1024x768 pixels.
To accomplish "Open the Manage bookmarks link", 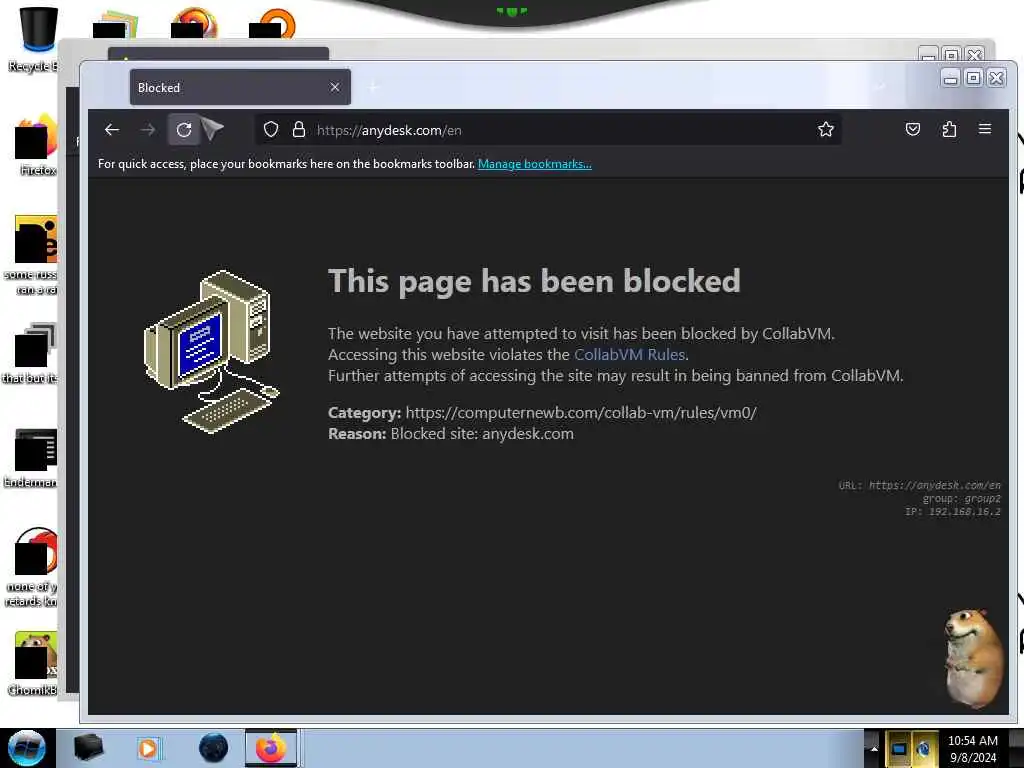I will (x=535, y=164).
